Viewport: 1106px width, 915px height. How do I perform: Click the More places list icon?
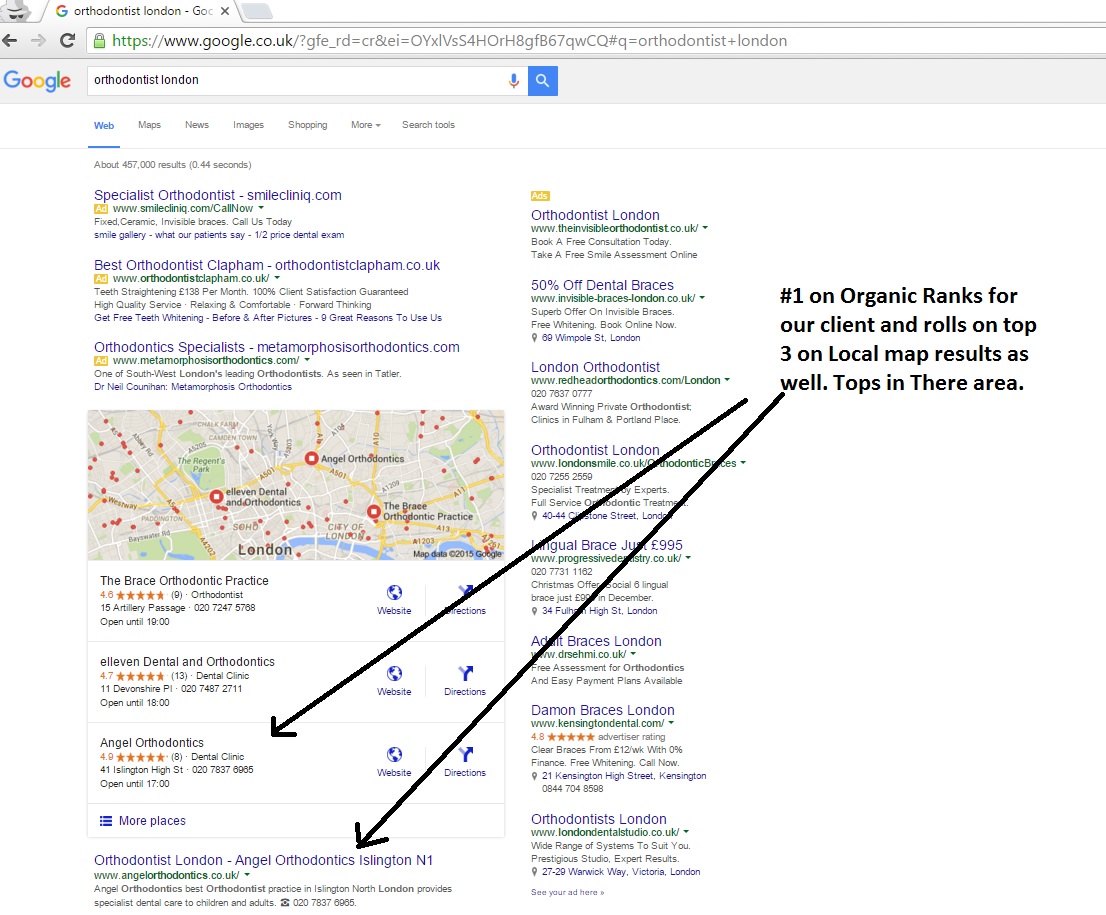[106, 820]
